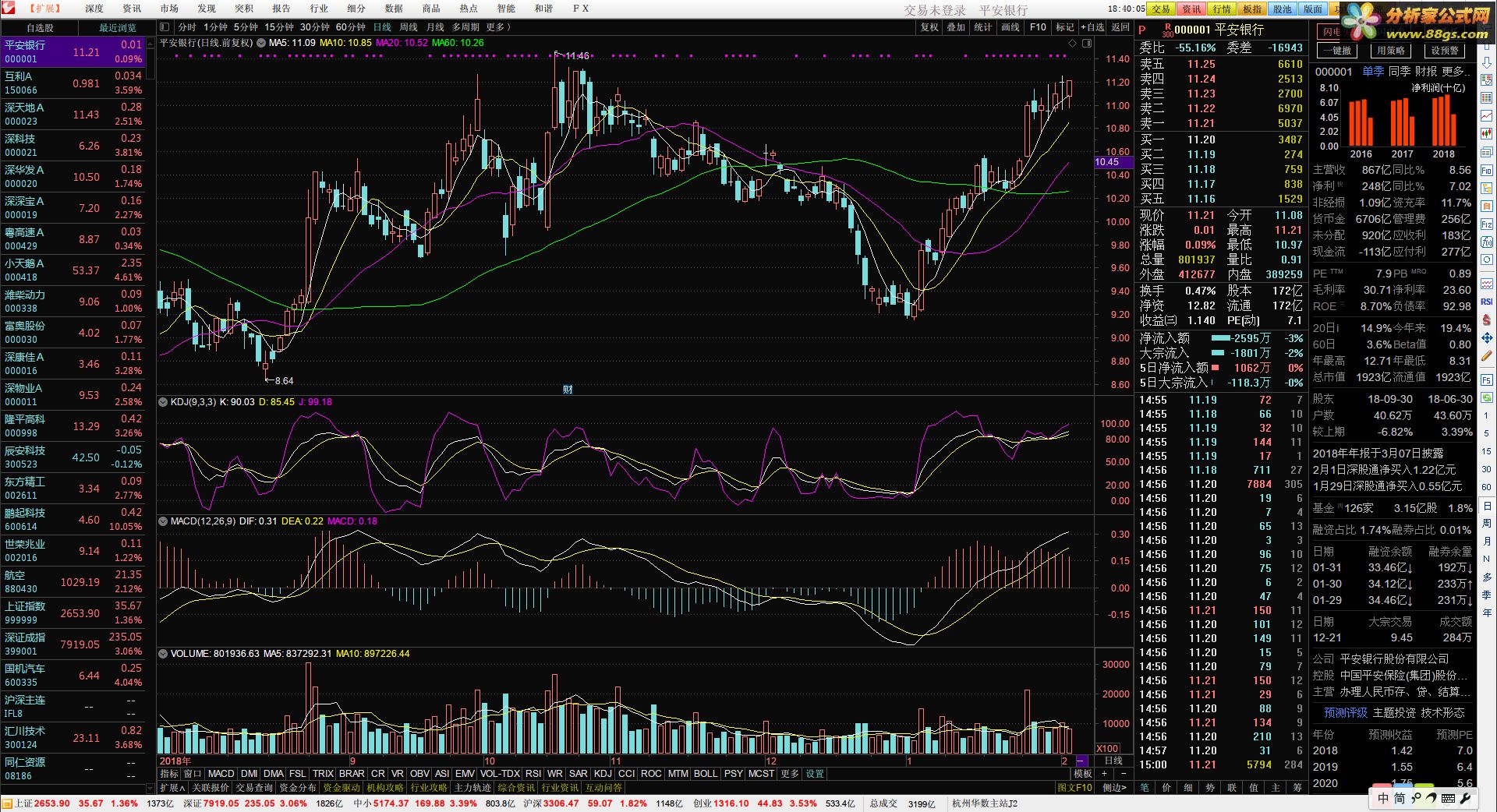Image resolution: width=1497 pixels, height=812 pixels.
Task: Switch to the 周线 weekly chart tab
Action: (409, 27)
